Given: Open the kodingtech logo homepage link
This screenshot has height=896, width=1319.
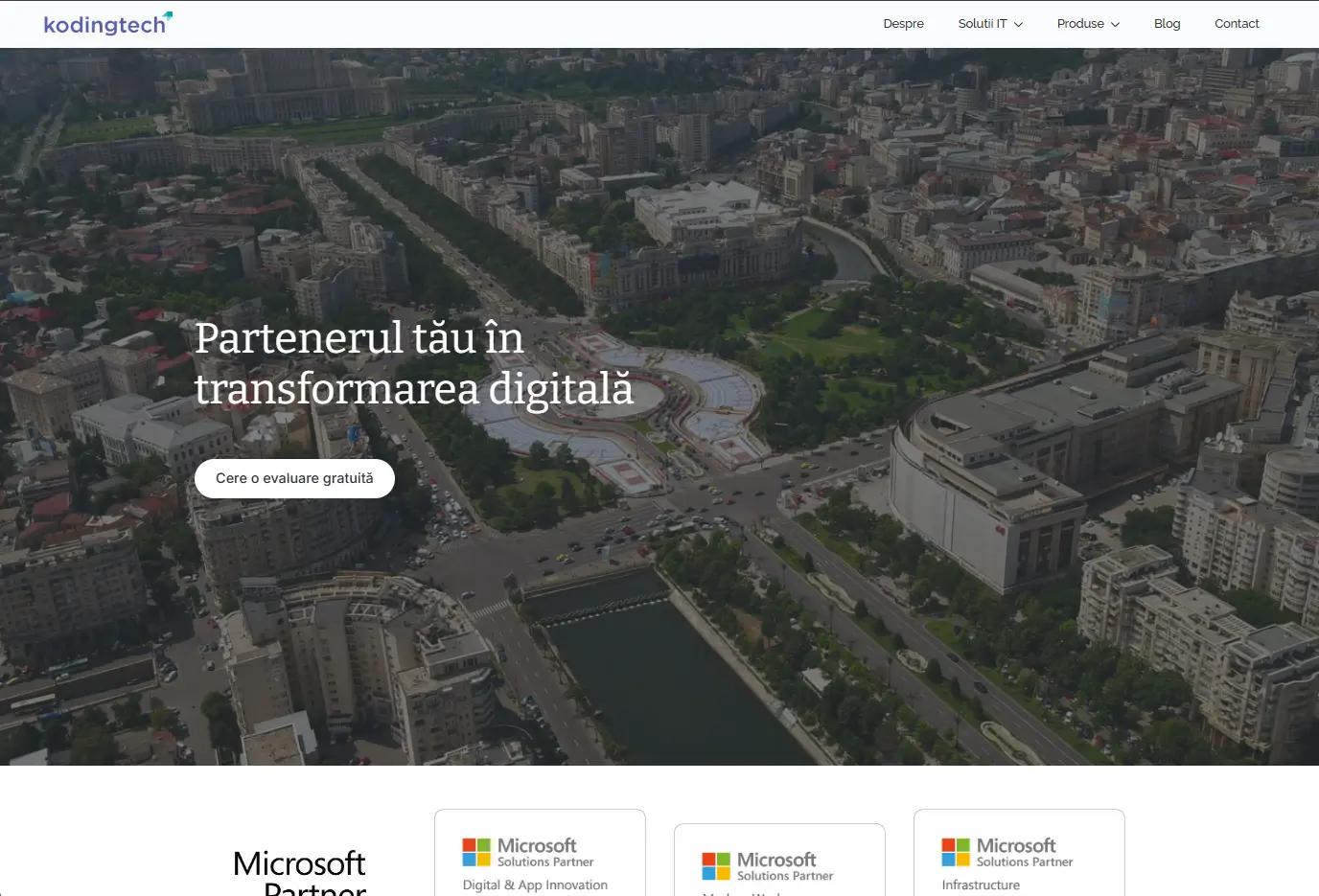Looking at the screenshot, I should (108, 24).
